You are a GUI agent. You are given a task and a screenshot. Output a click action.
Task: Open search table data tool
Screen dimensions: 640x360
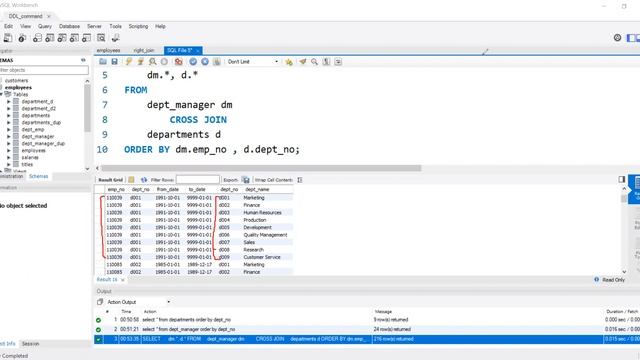click(101, 38)
